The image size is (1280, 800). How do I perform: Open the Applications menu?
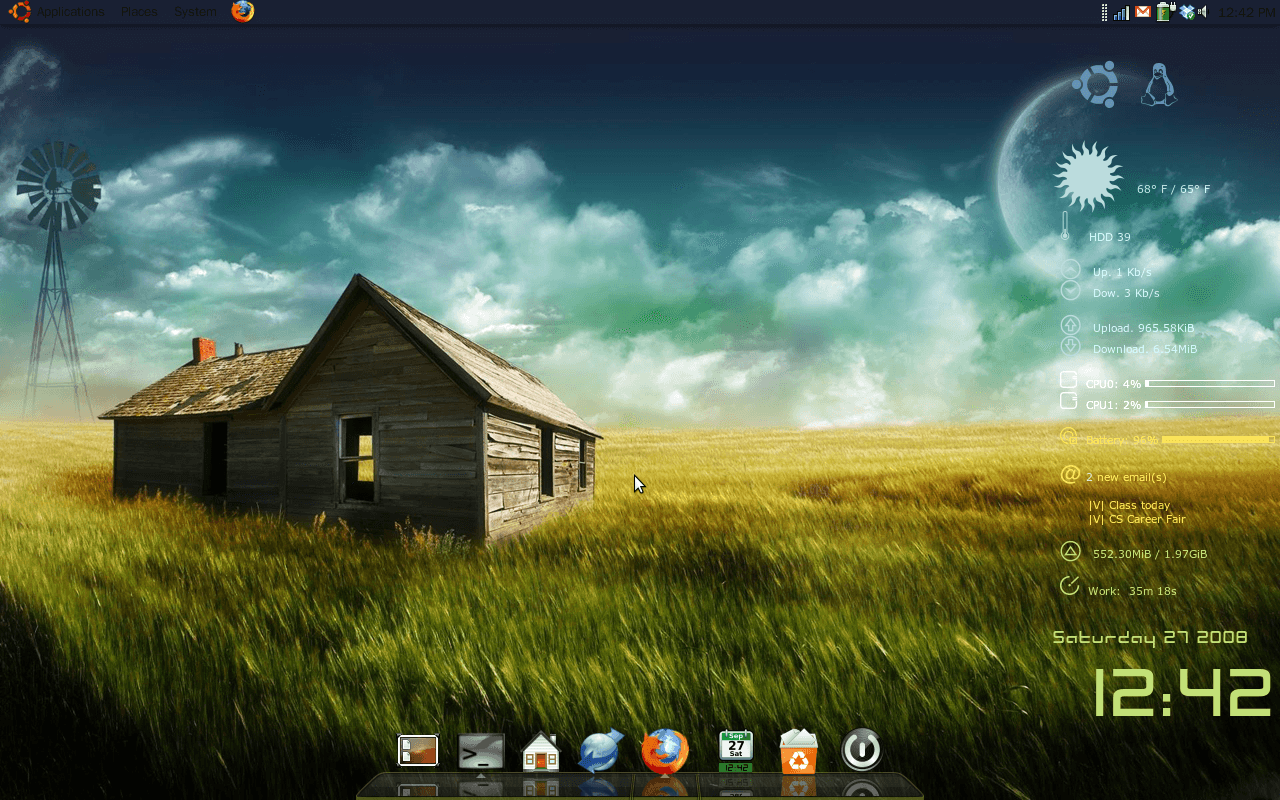(70, 12)
